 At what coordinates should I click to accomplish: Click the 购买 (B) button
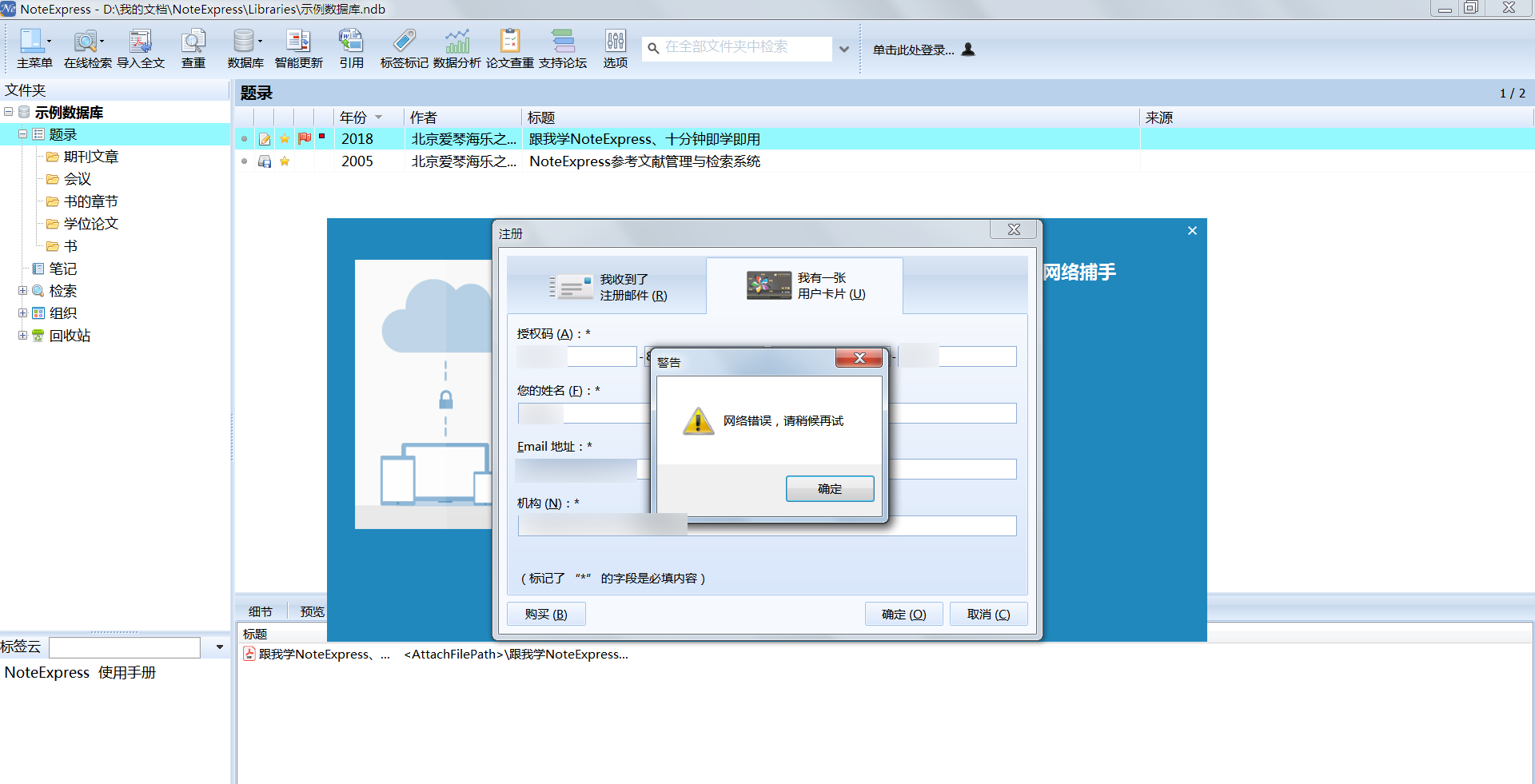coord(546,614)
